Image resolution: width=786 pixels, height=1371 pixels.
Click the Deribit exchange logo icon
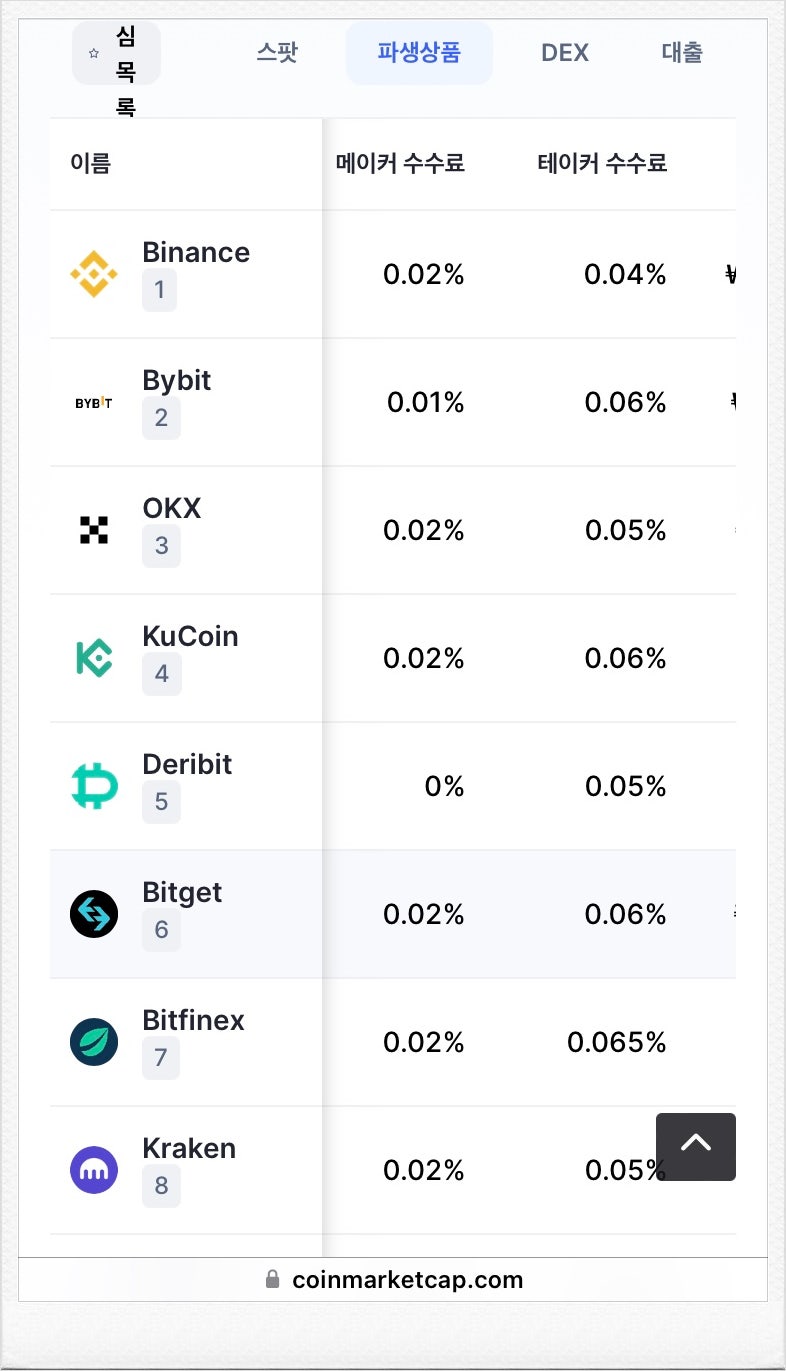click(94, 786)
